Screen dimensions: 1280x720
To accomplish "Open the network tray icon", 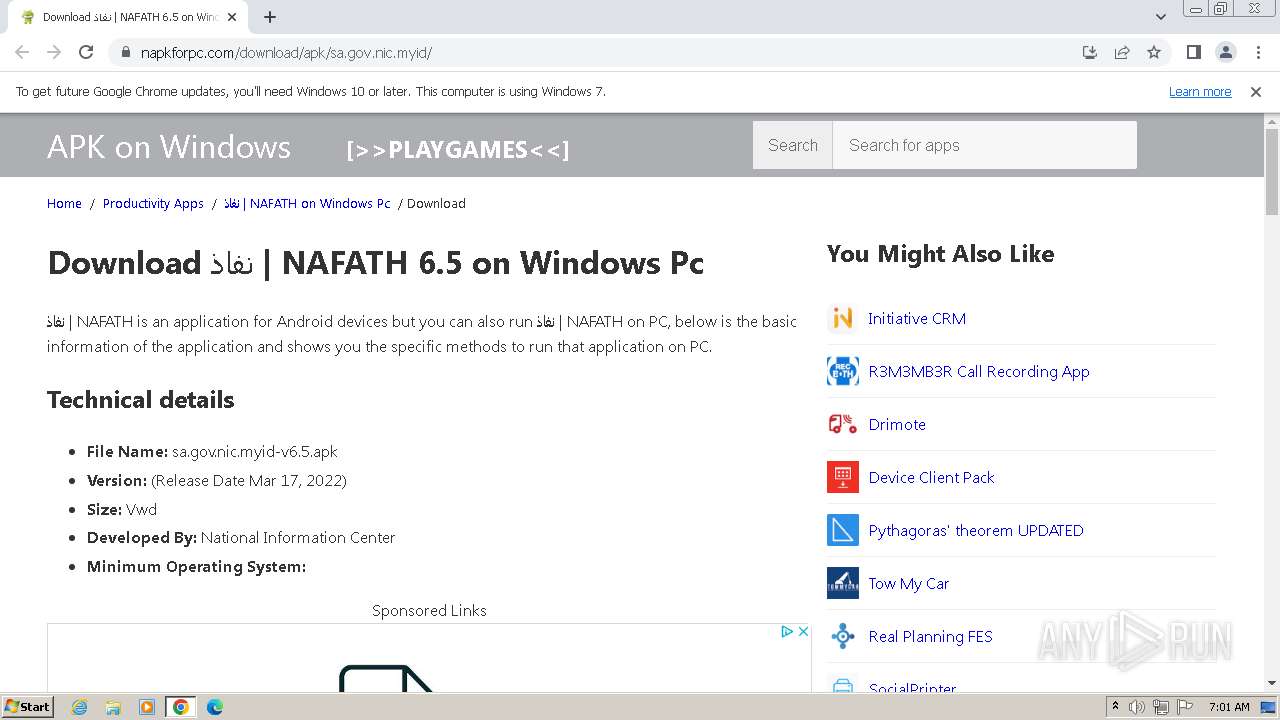I will click(x=1161, y=707).
